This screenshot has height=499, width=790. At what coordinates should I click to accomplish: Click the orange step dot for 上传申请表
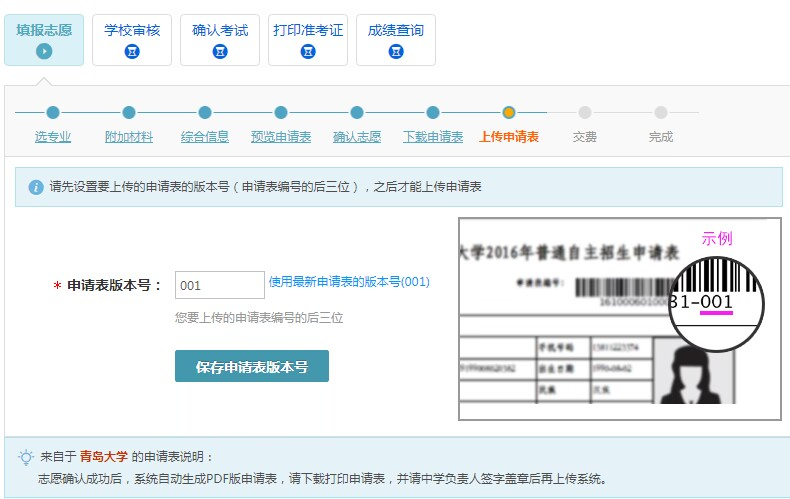point(509,113)
